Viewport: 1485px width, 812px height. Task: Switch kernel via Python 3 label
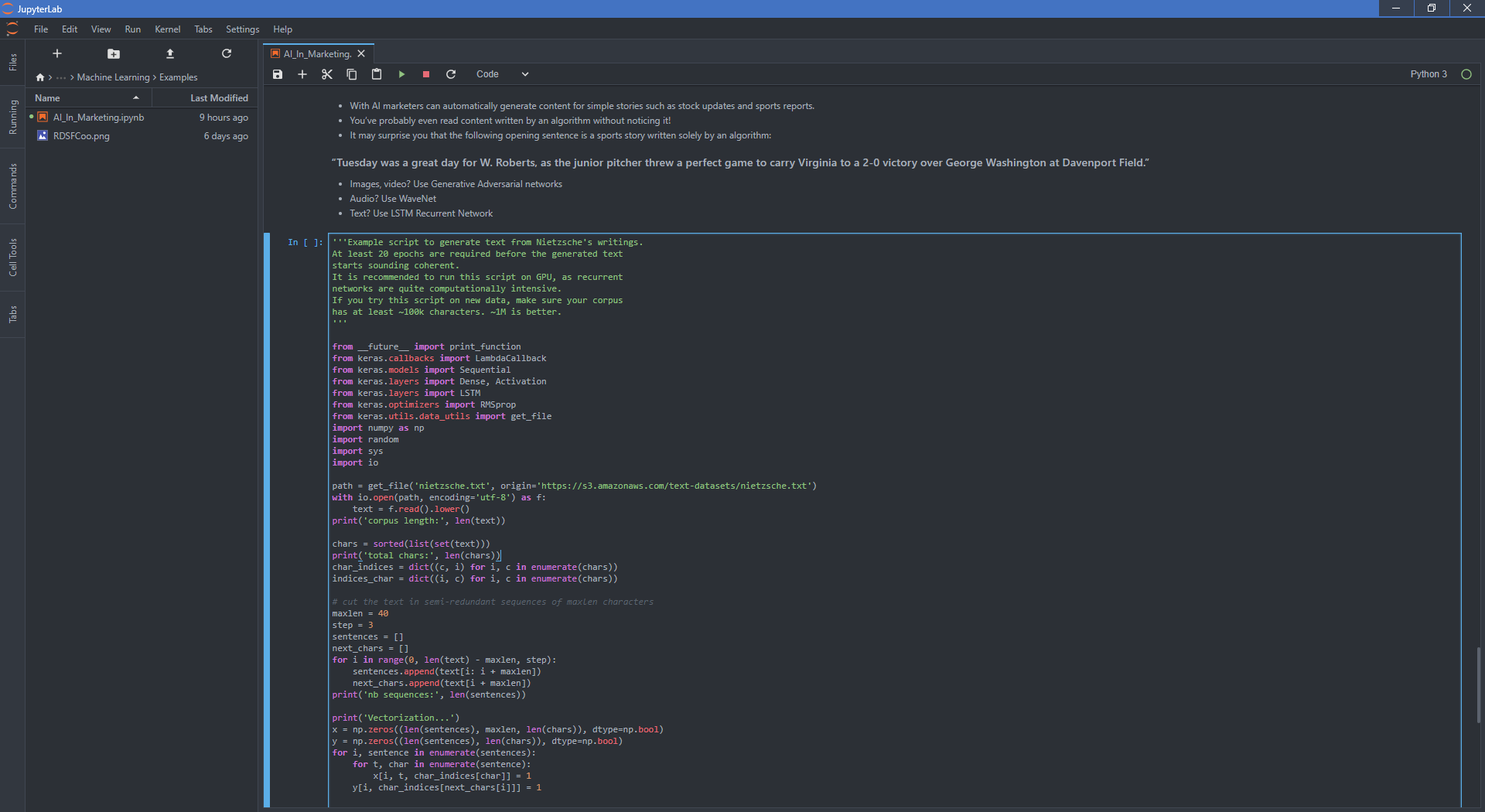[1428, 74]
